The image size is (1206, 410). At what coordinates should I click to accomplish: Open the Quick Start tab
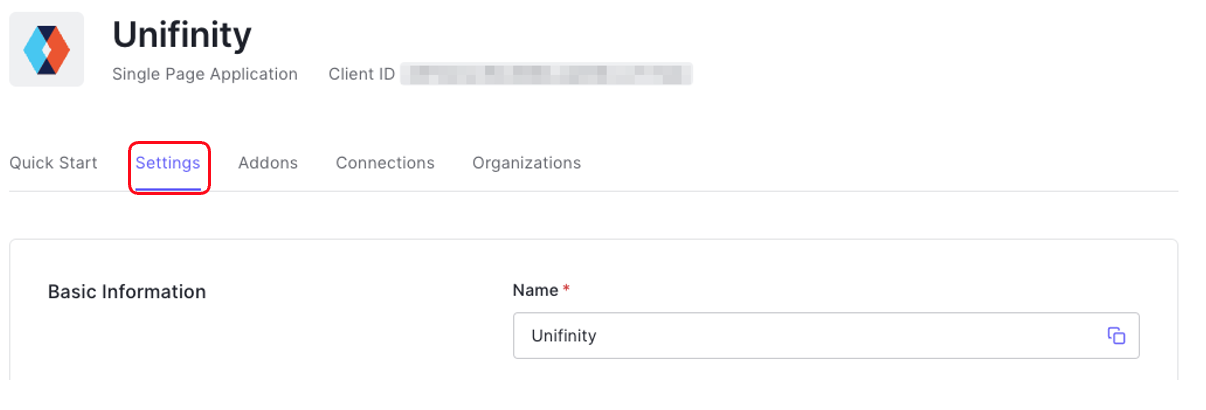(53, 163)
